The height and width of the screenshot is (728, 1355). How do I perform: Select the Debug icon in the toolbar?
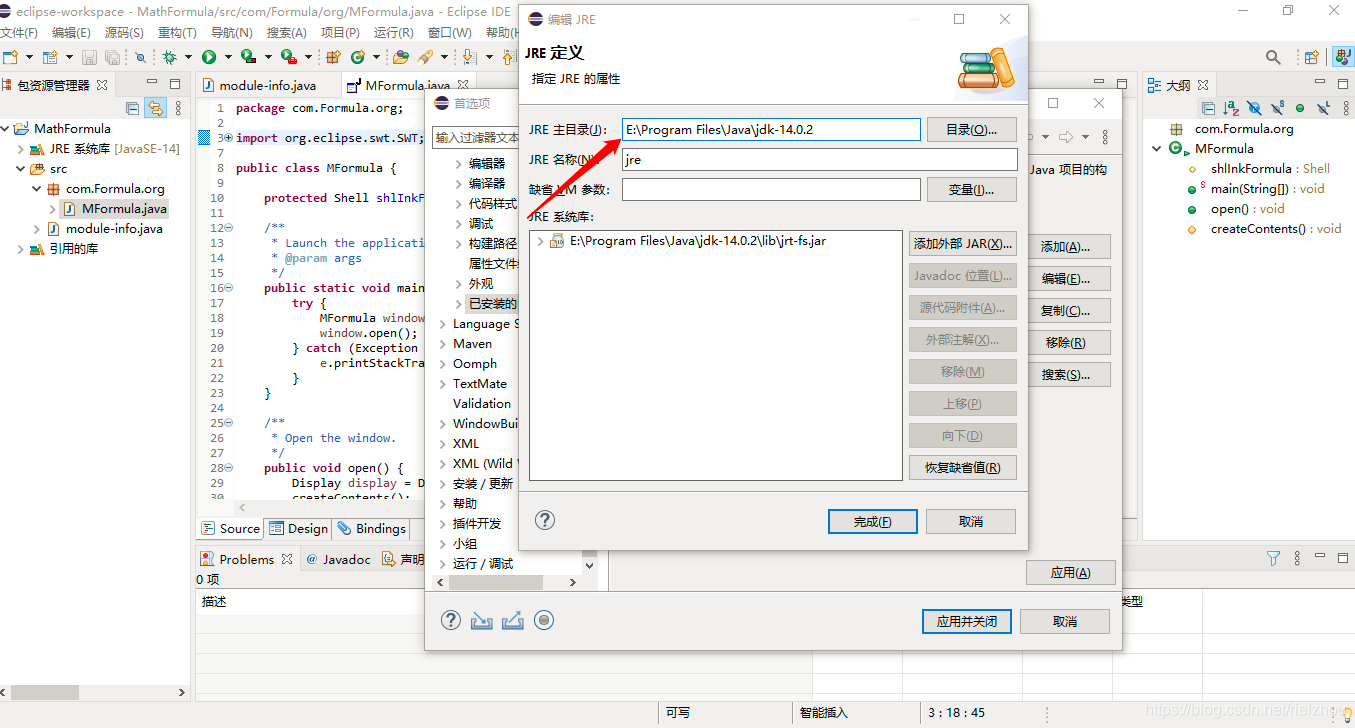tap(167, 58)
